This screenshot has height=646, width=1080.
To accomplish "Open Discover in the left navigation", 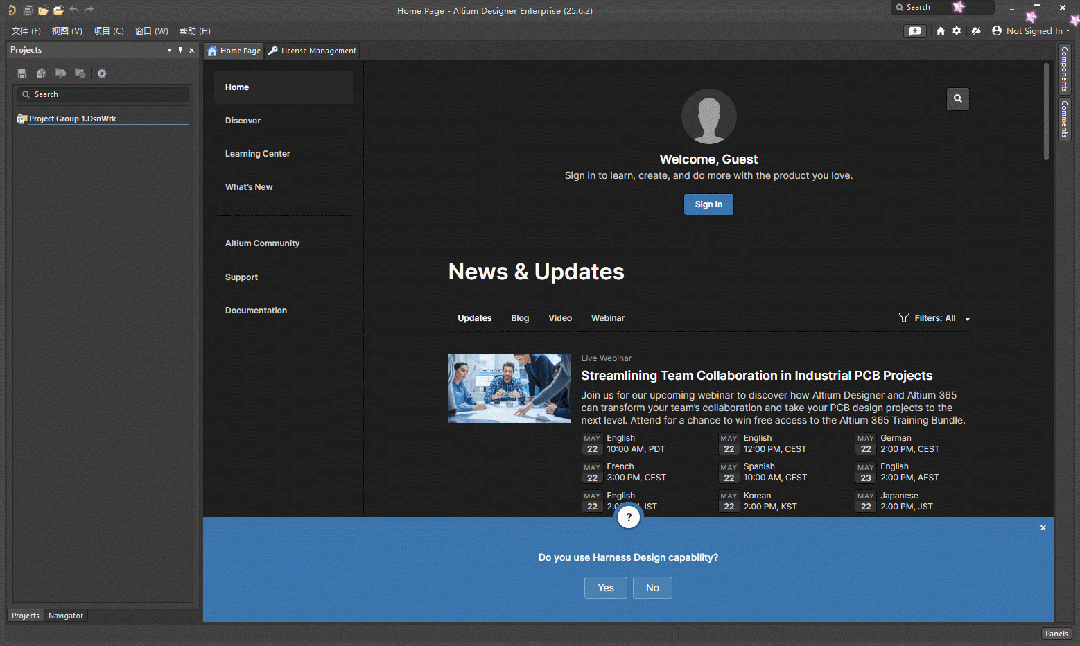I will coord(242,121).
